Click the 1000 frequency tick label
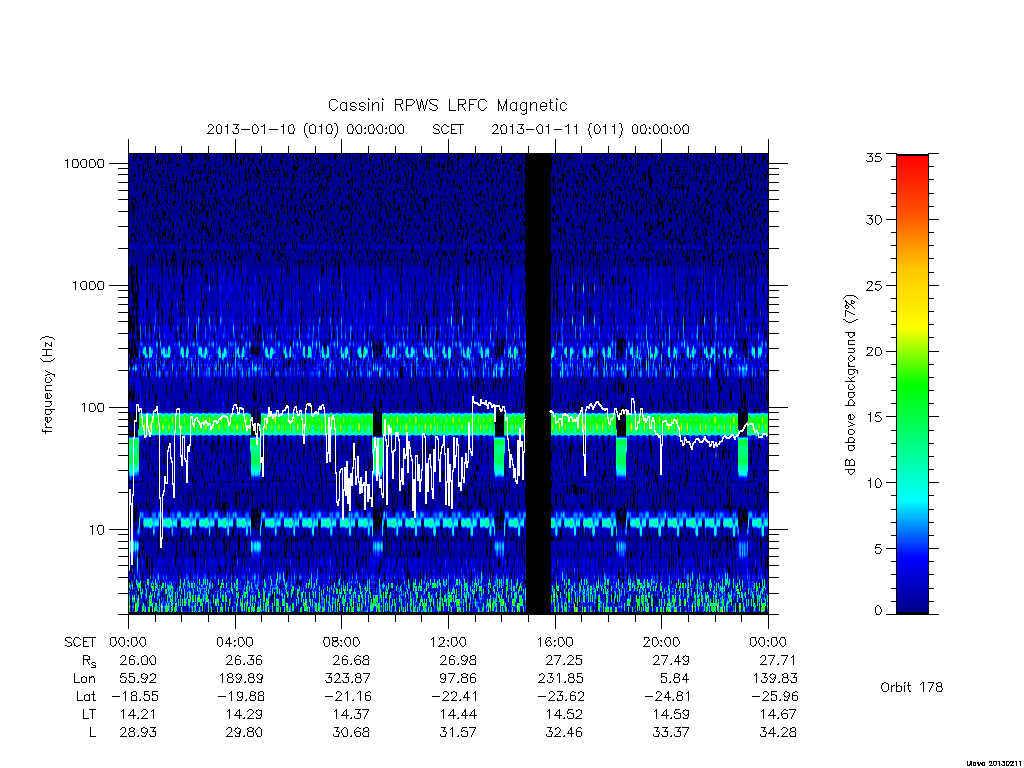 pyautogui.click(x=88, y=285)
